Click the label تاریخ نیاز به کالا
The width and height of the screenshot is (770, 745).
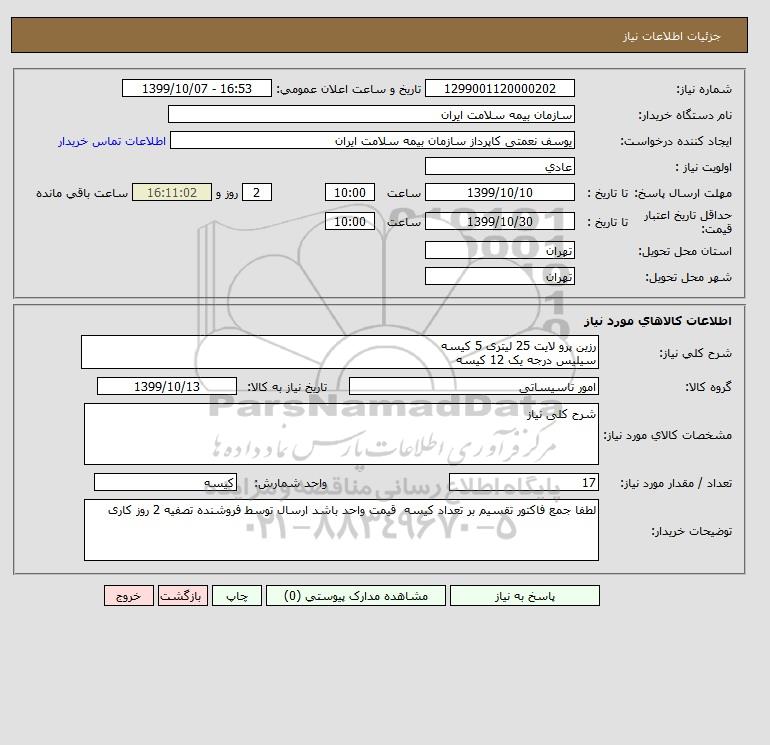point(287,387)
